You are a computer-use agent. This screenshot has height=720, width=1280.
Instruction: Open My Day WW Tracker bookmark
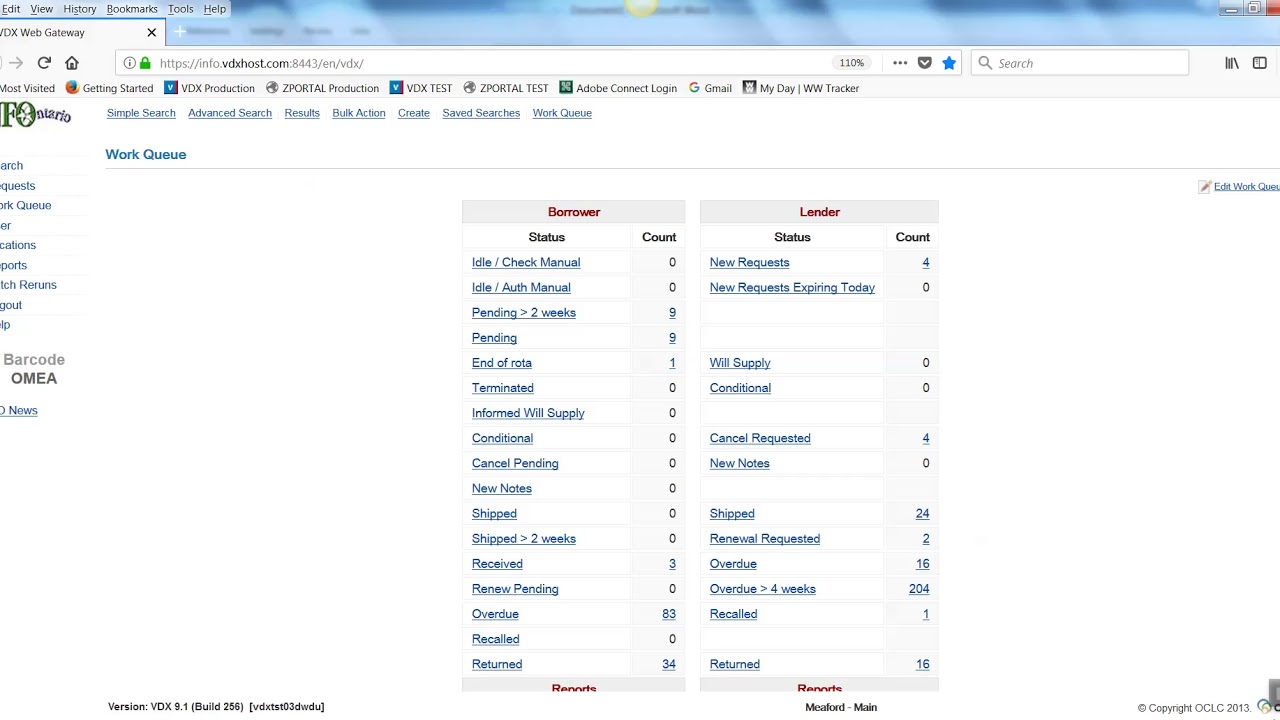coord(801,88)
